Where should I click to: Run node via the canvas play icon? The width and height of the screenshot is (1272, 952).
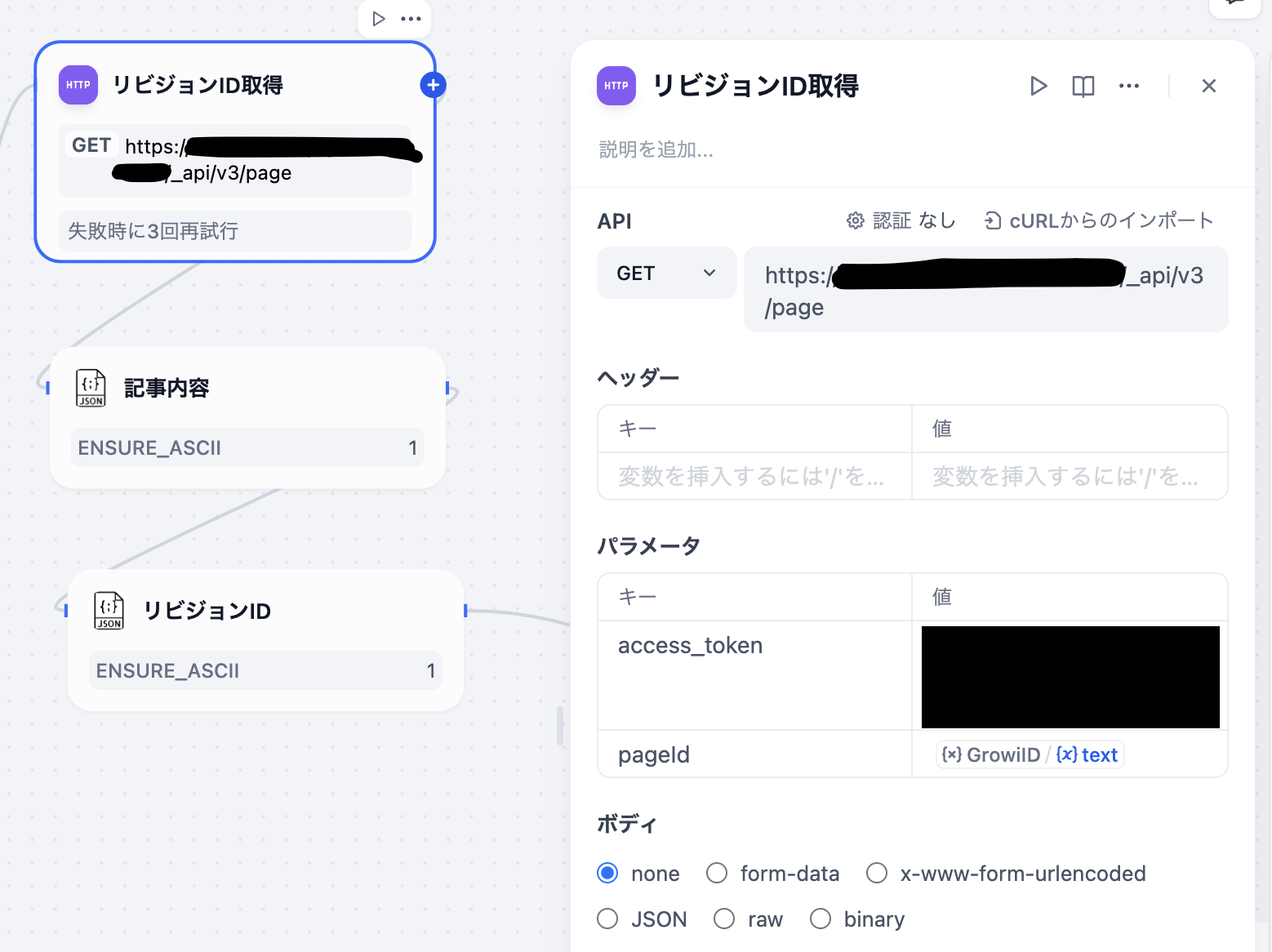click(x=378, y=19)
